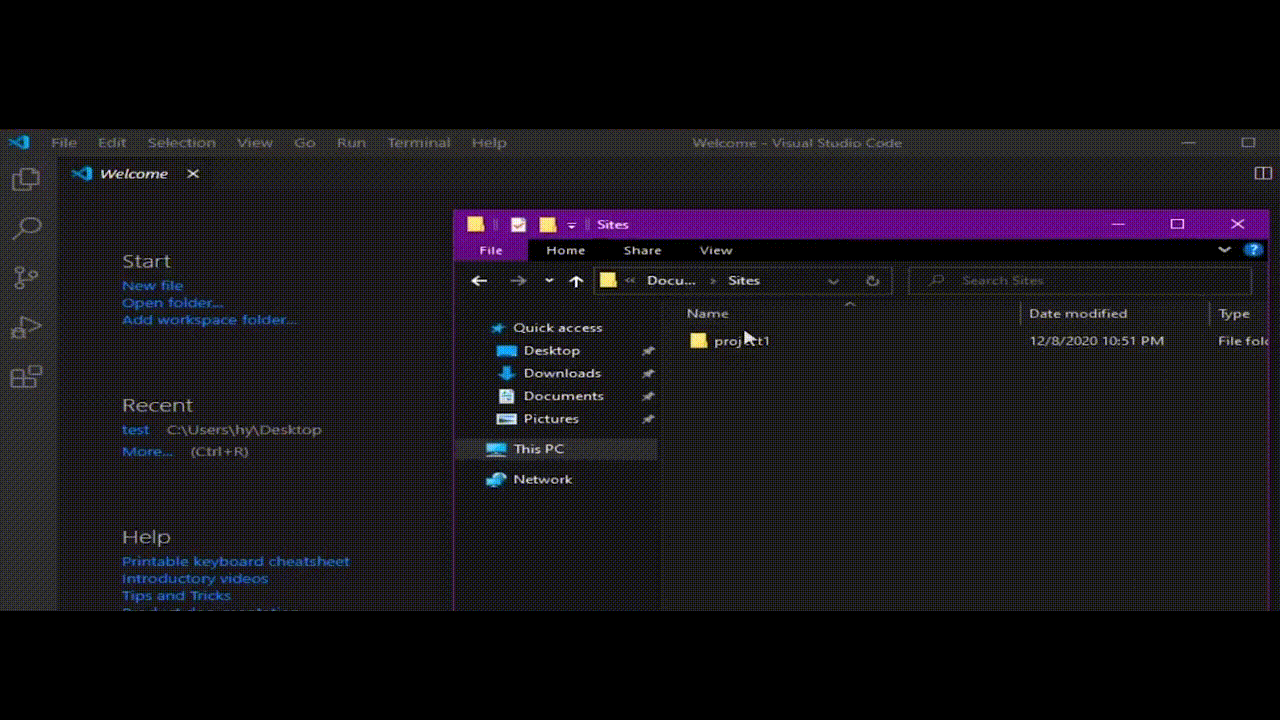This screenshot has width=1280, height=720.
Task: Click New folder icon in Quick Access Toolbar
Action: coord(547,225)
